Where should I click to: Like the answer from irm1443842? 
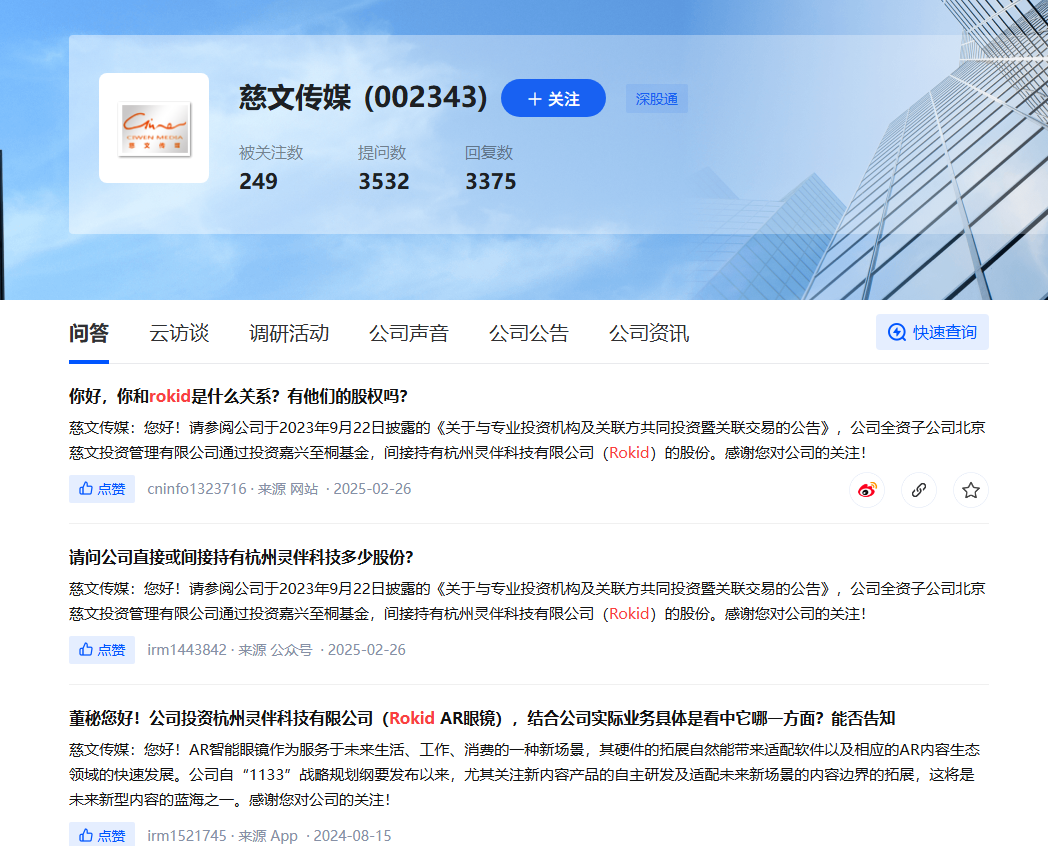[x=102, y=650]
